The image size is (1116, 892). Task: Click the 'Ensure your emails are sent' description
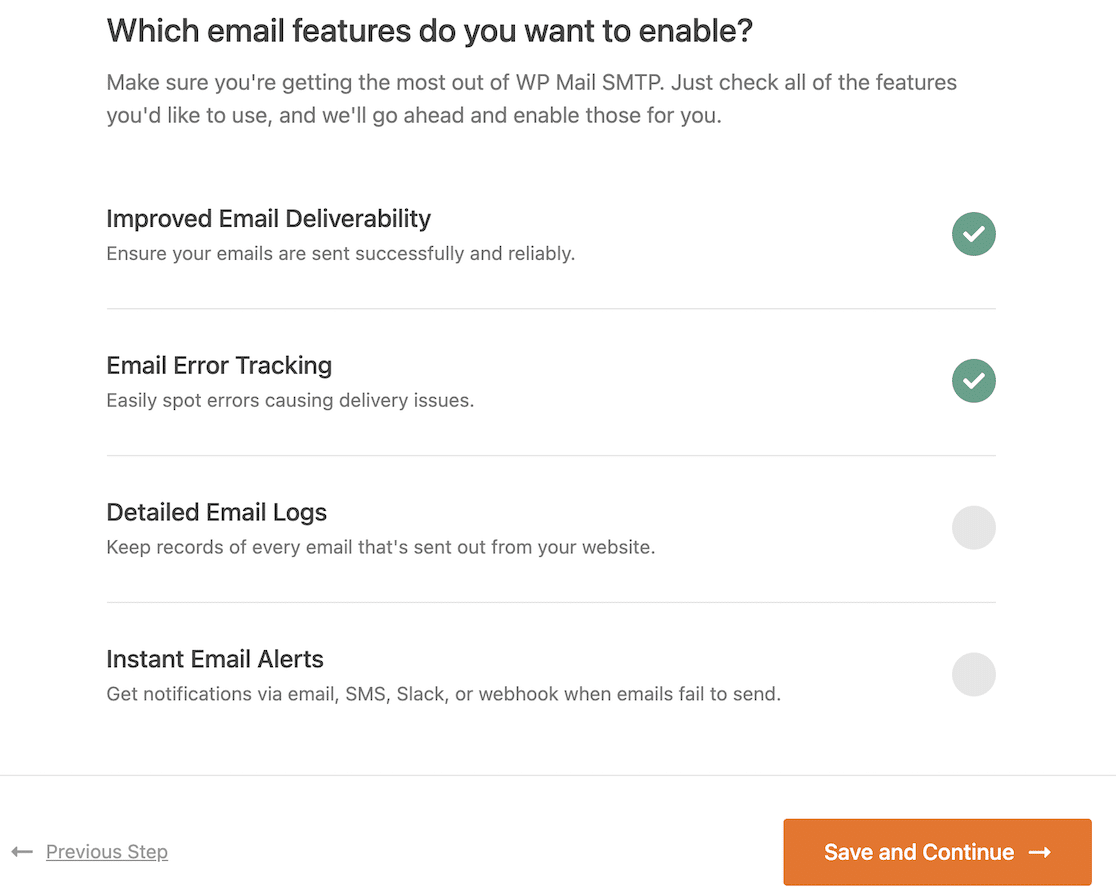tap(340, 253)
